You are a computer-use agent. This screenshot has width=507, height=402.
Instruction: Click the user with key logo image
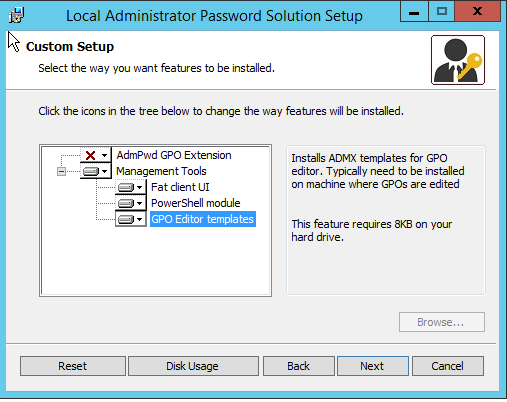[458, 60]
